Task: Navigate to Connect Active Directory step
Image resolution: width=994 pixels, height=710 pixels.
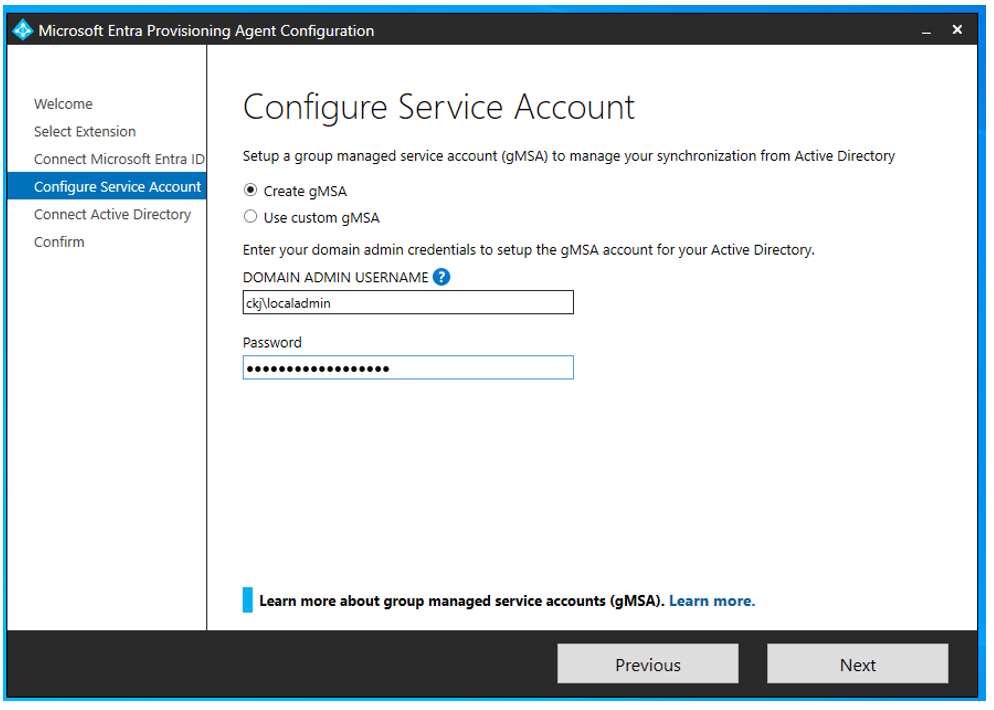Action: coord(112,214)
